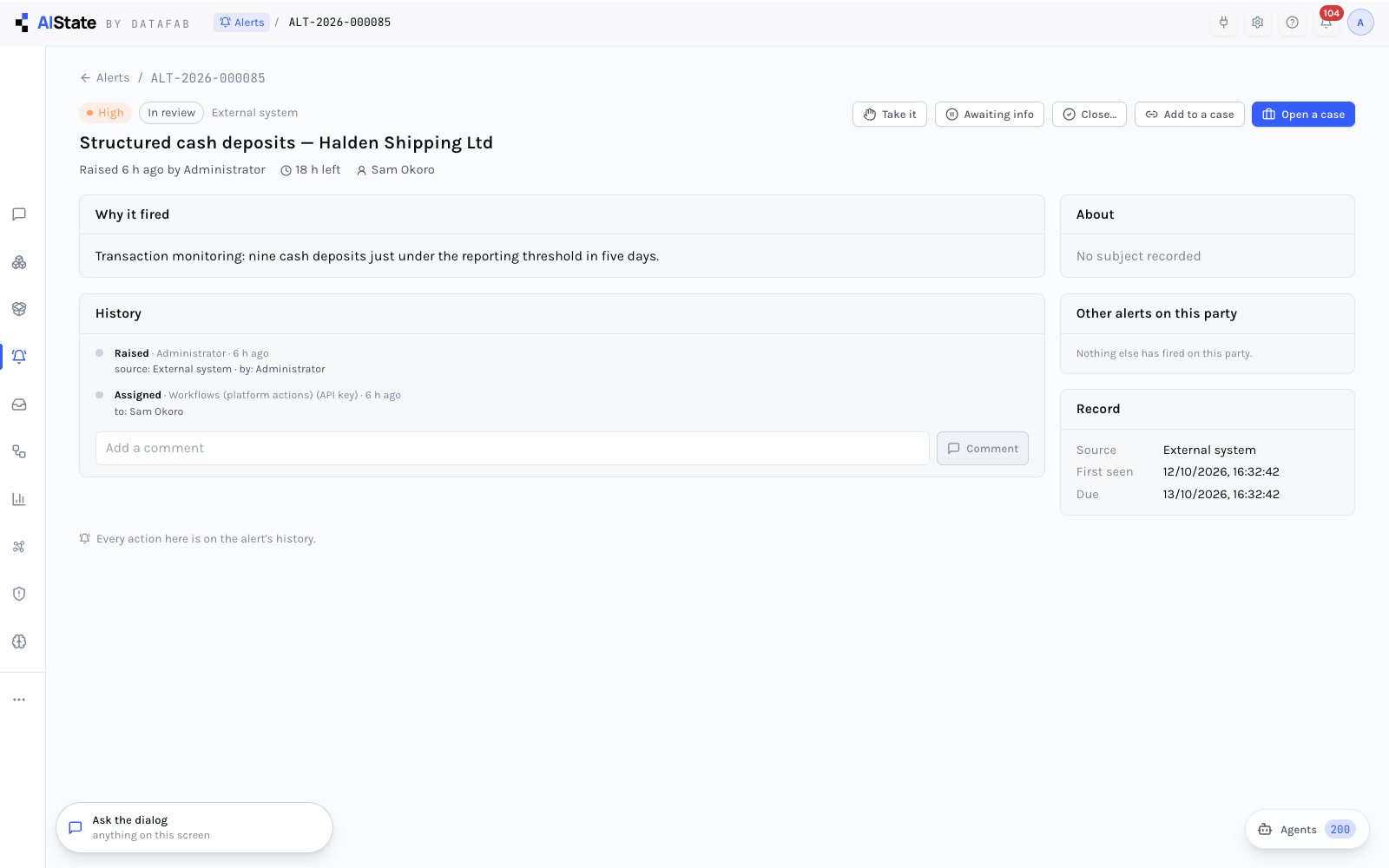This screenshot has width=1389, height=868.
Task: Open the shield alert icon in the sidebar
Action: tap(19, 594)
